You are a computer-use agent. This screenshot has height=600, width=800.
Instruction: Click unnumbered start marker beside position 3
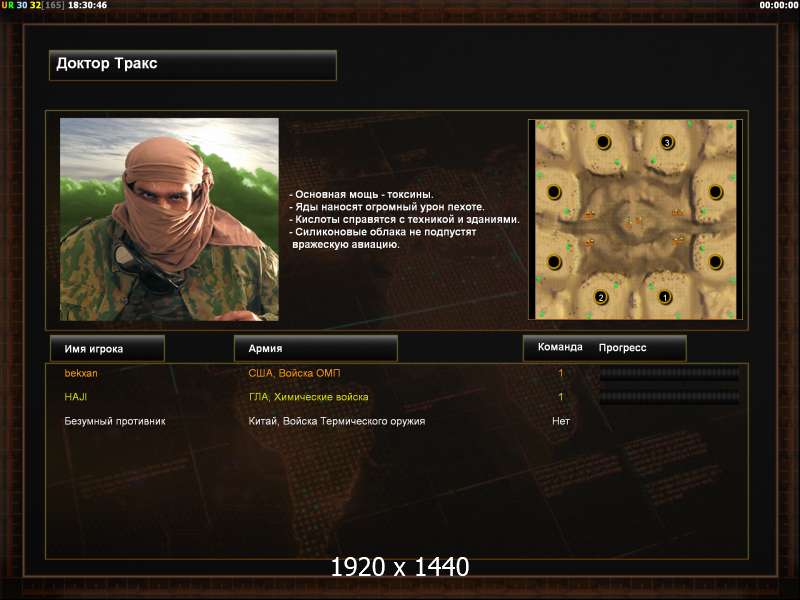[x=604, y=142]
